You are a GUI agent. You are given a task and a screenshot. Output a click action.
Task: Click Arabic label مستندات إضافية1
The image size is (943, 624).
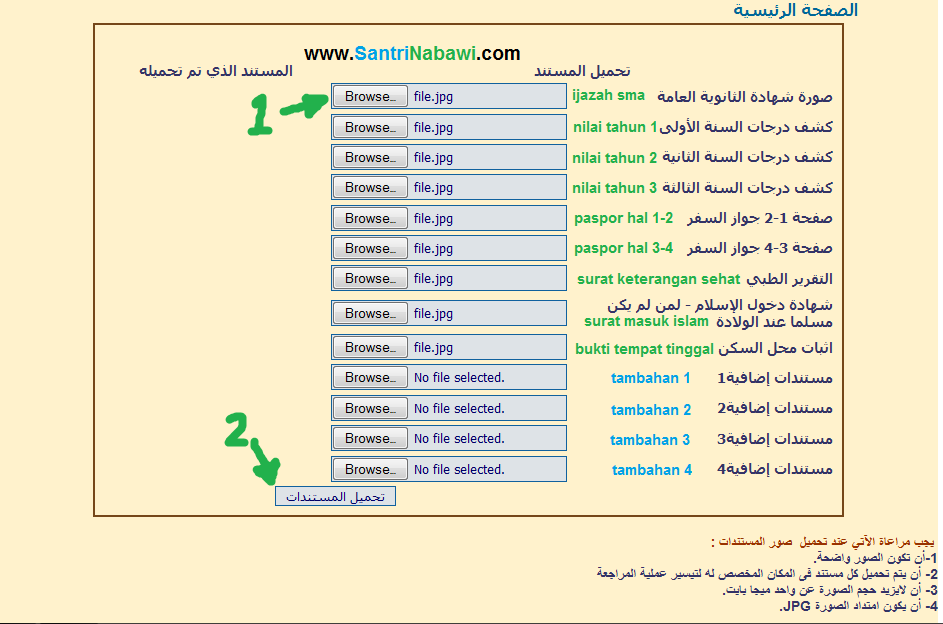pos(775,378)
